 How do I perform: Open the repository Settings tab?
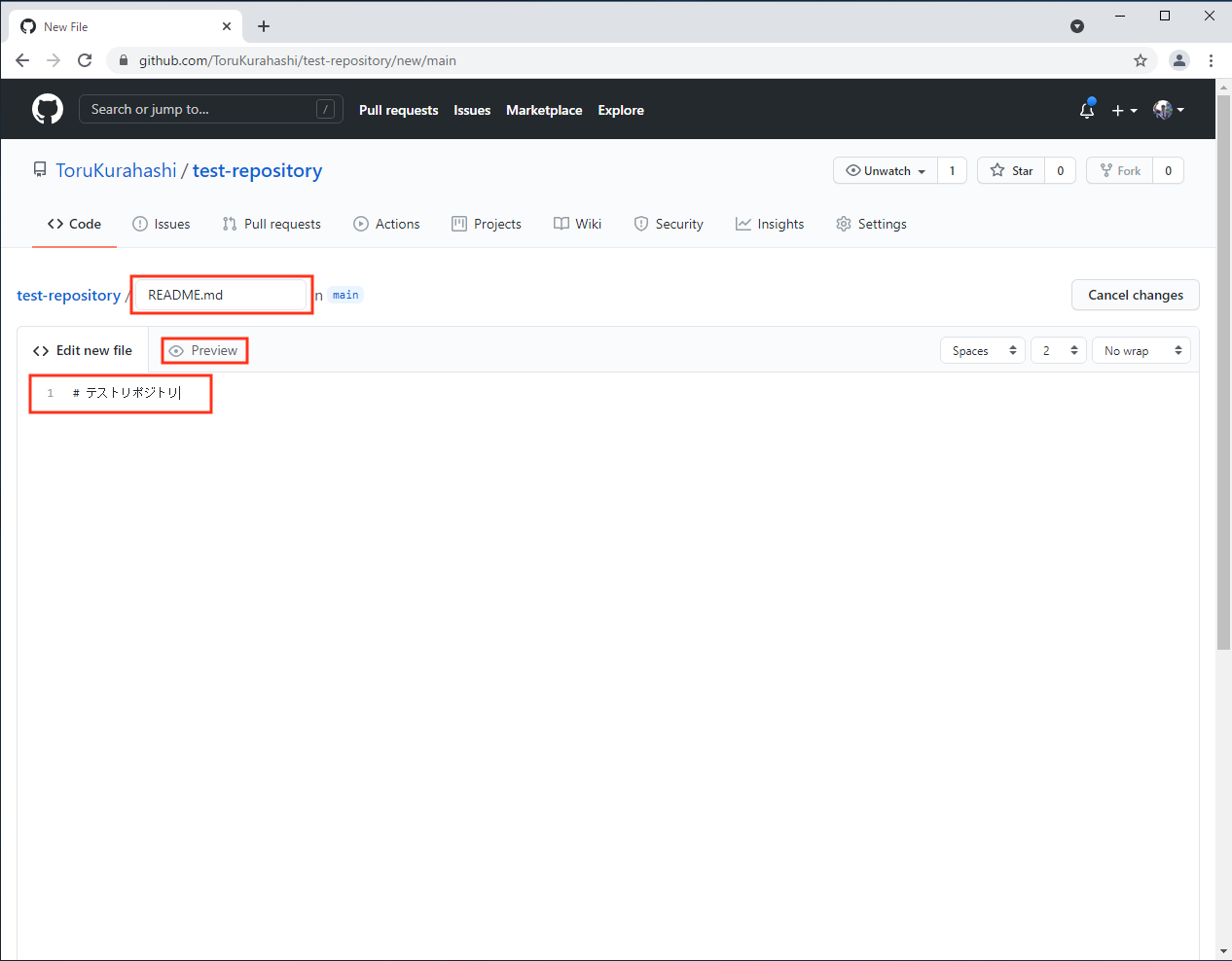click(871, 224)
